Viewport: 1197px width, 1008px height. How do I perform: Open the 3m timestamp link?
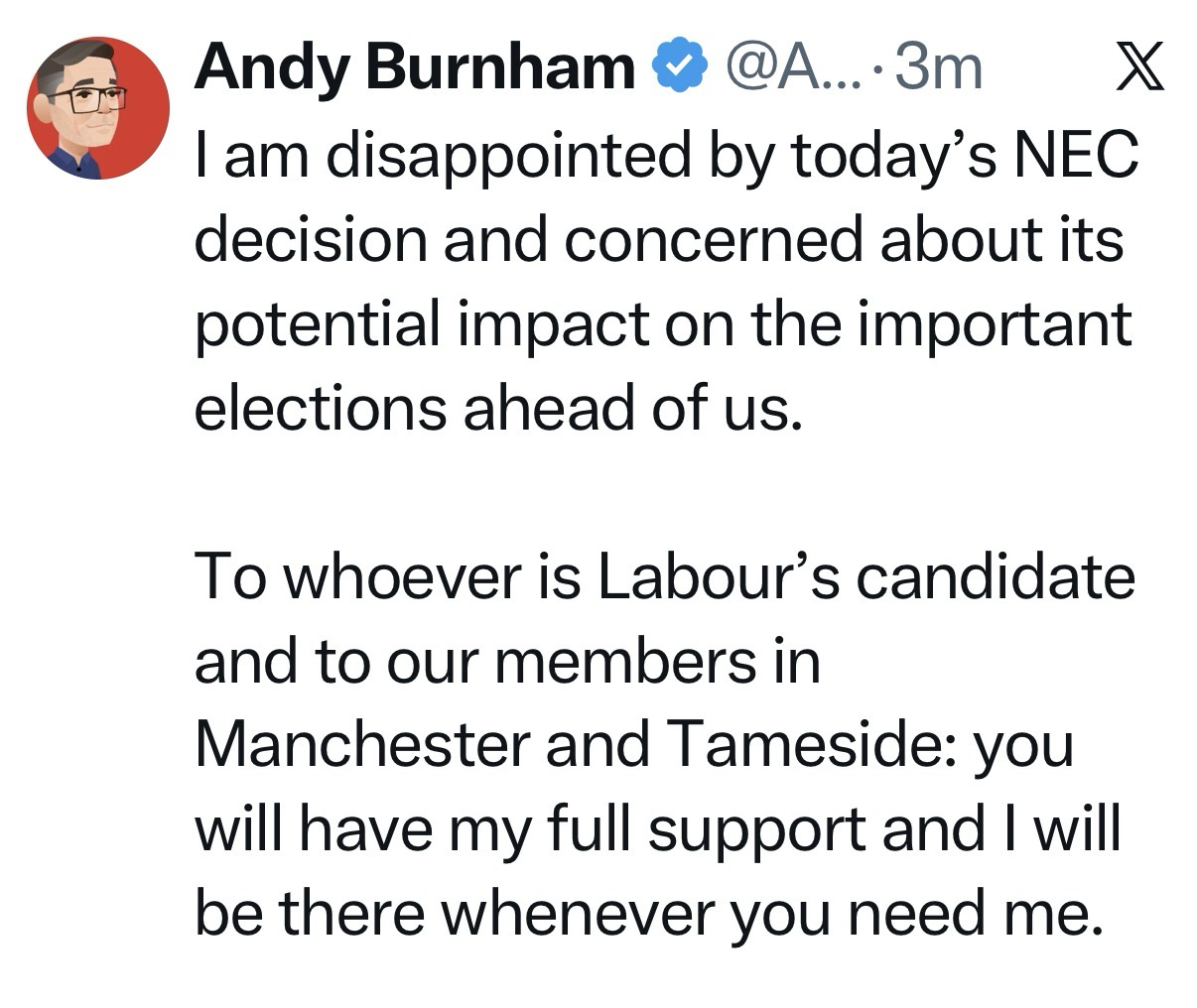tap(938, 69)
